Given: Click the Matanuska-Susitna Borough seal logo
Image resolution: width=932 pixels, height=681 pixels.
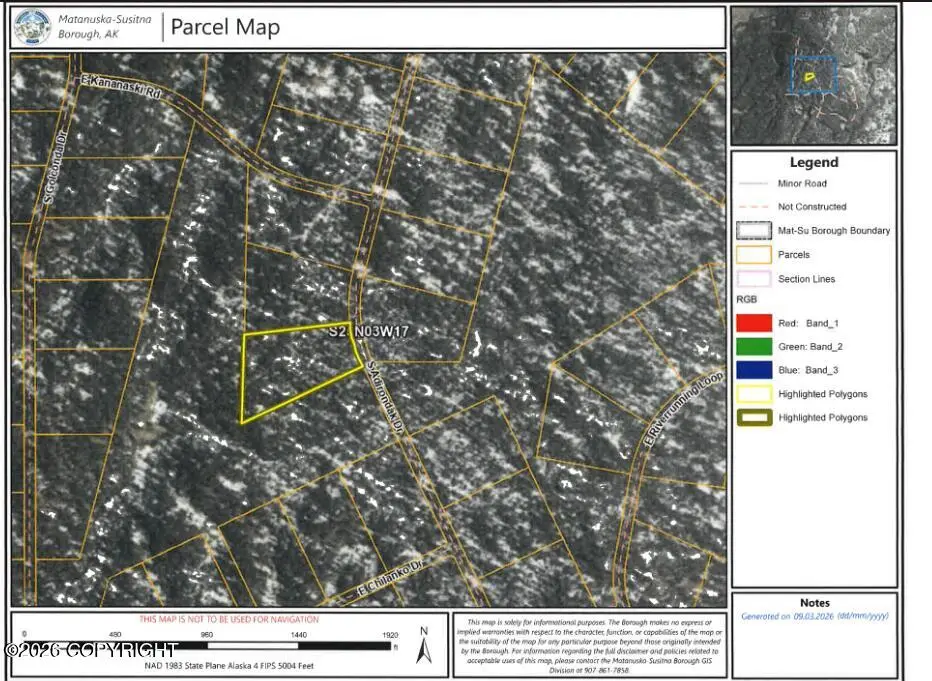Looking at the screenshot, I should tap(32, 27).
